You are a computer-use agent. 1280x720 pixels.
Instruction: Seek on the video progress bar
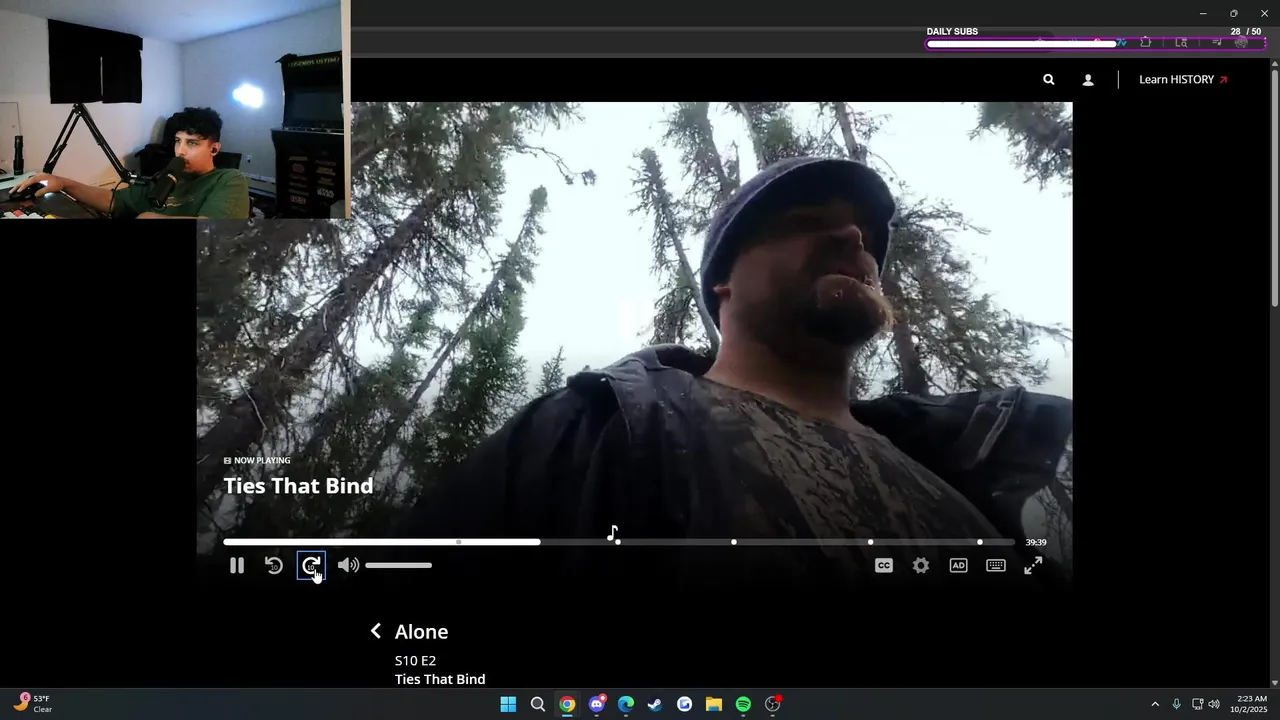[619, 542]
